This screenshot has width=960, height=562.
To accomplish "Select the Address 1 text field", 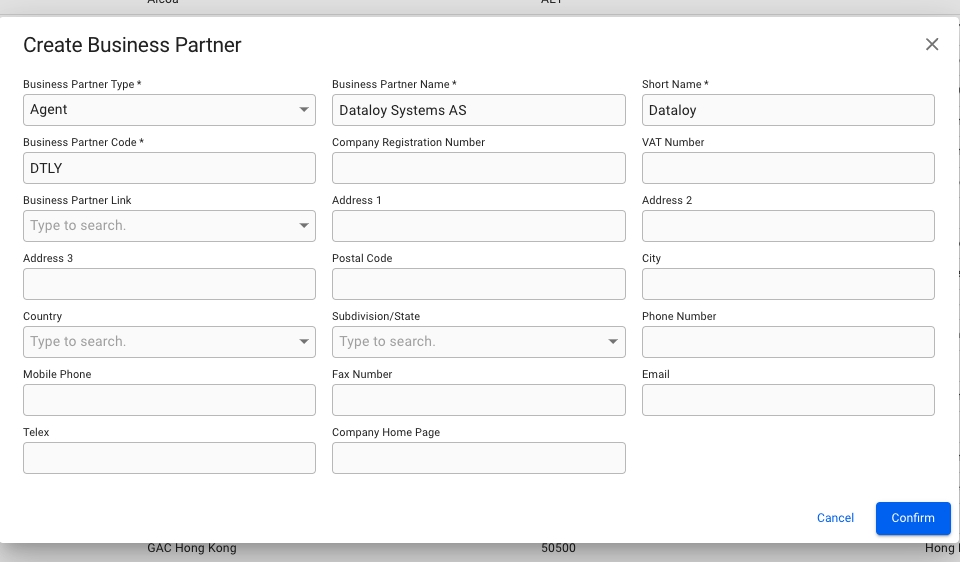I will point(478,226).
